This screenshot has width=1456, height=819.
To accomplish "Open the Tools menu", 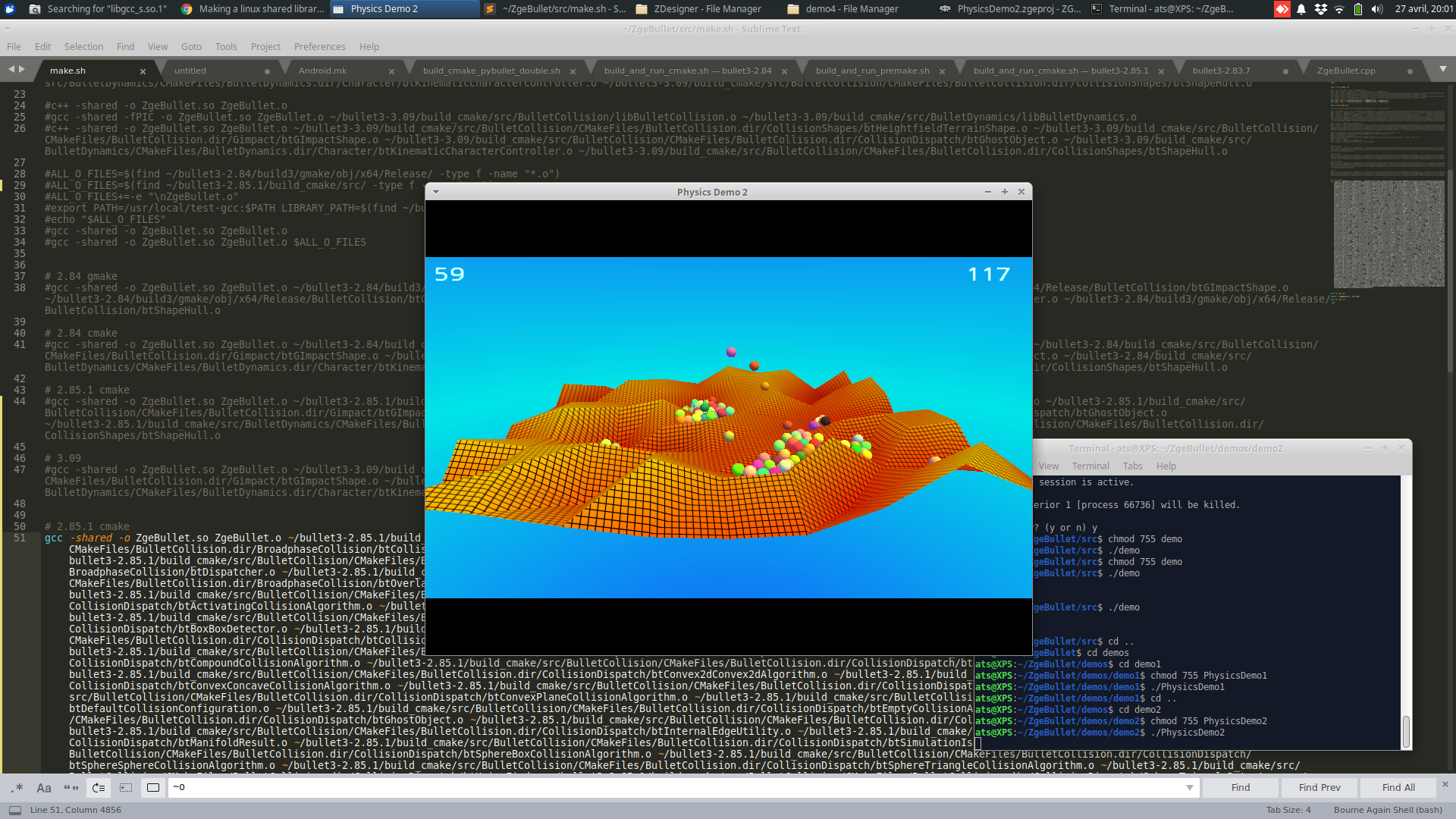I will (226, 46).
